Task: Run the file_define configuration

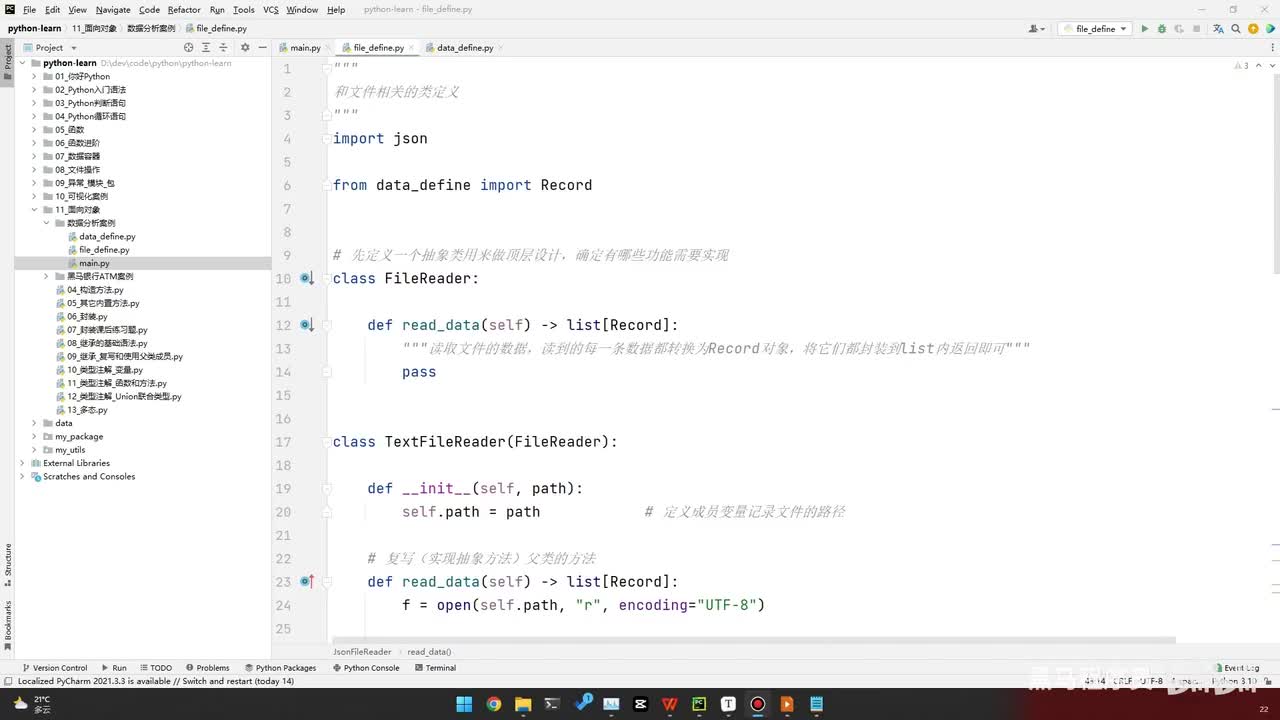Action: point(1145,29)
